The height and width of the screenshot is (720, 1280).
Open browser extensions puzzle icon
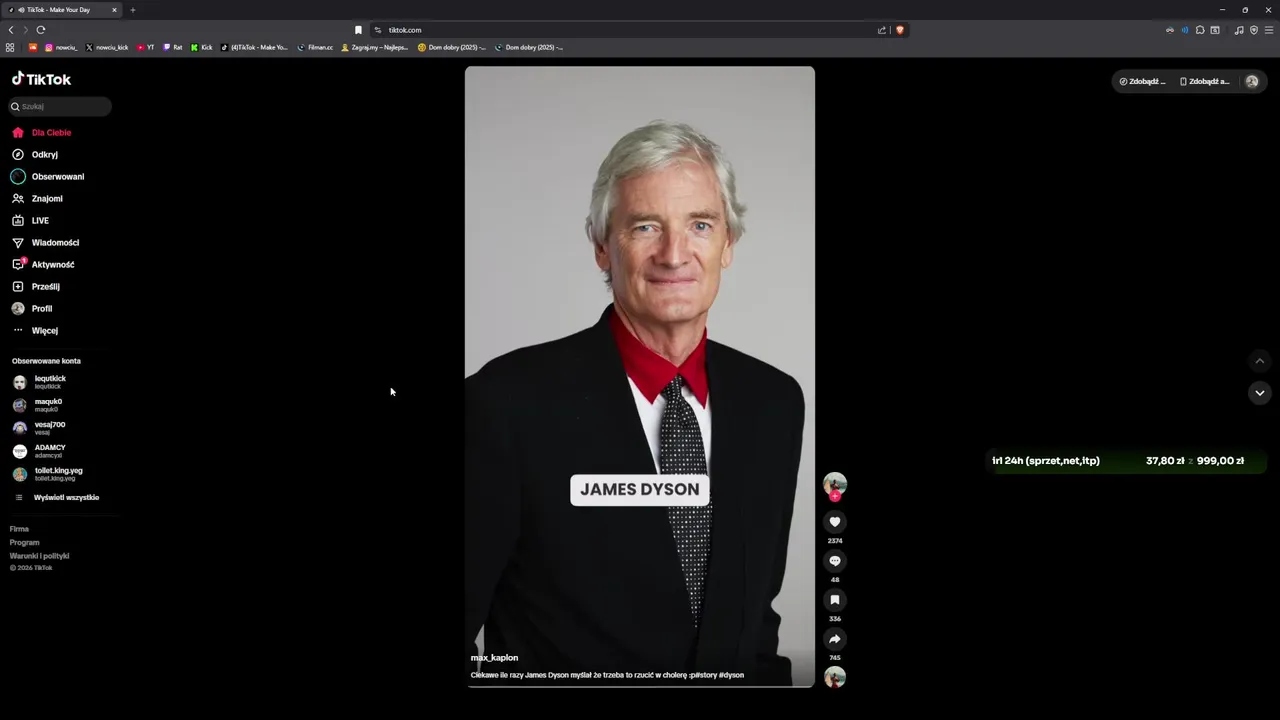point(1200,30)
